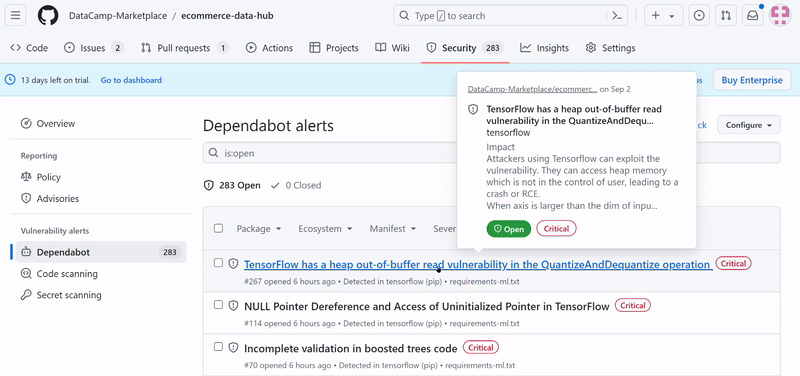The width and height of the screenshot is (800, 376).
Task: Click Critical label on NULL Pointer alert row
Action: click(x=633, y=306)
